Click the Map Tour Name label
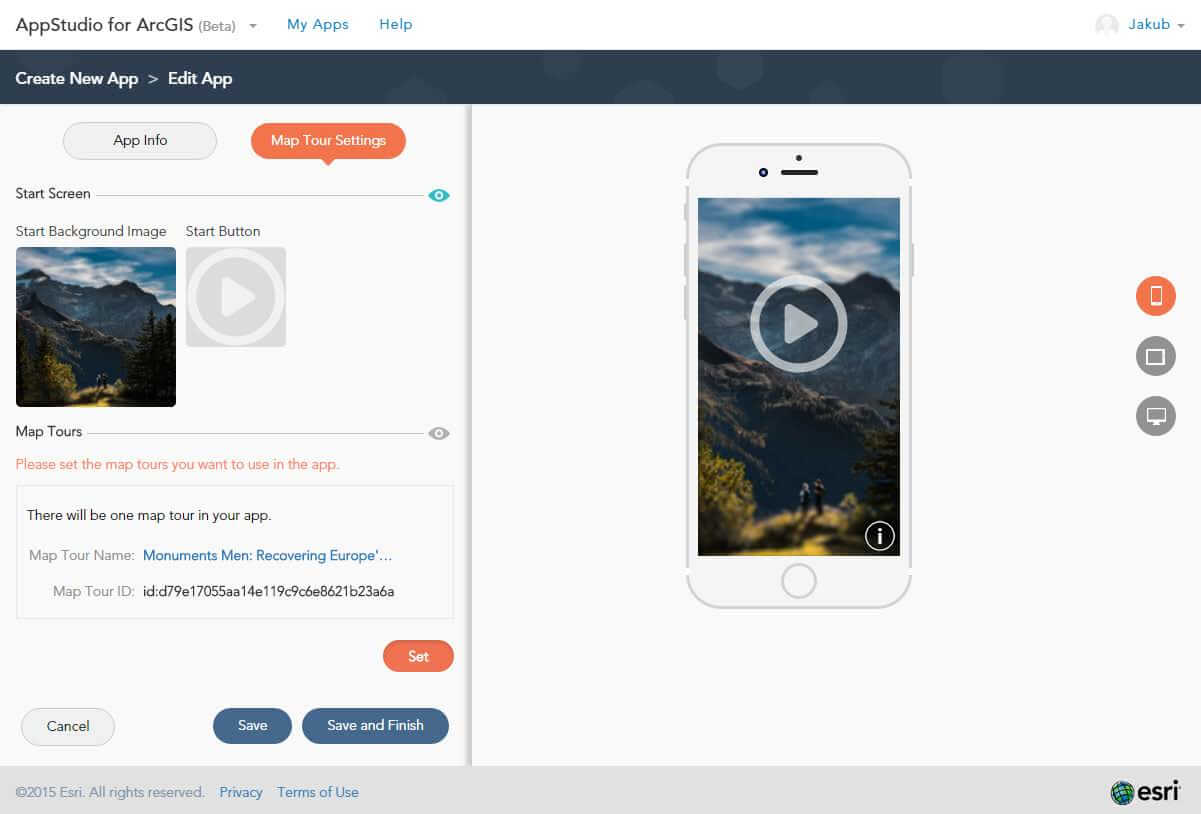 click(x=82, y=555)
